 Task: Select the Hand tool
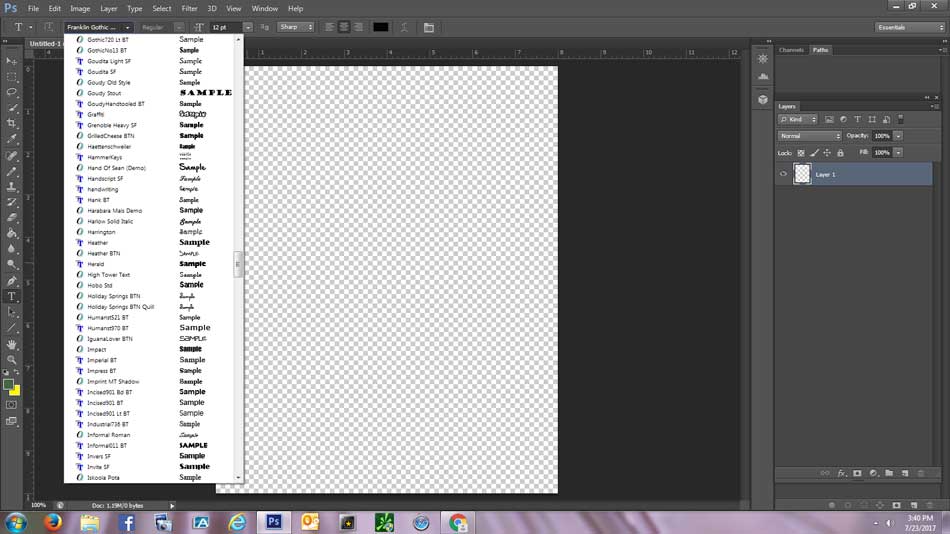point(12,344)
